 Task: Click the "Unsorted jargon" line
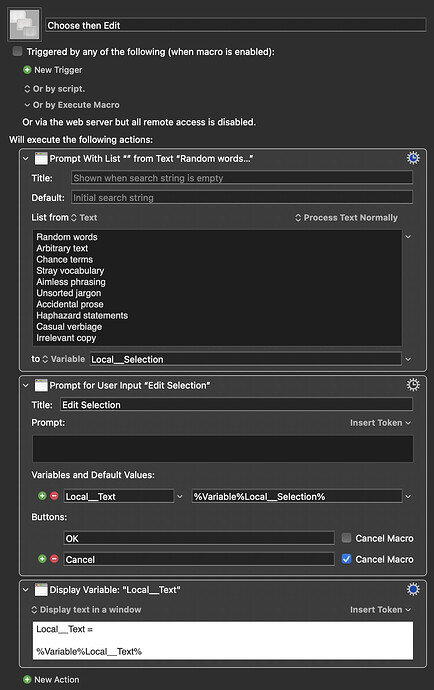pyautogui.click(x=69, y=293)
